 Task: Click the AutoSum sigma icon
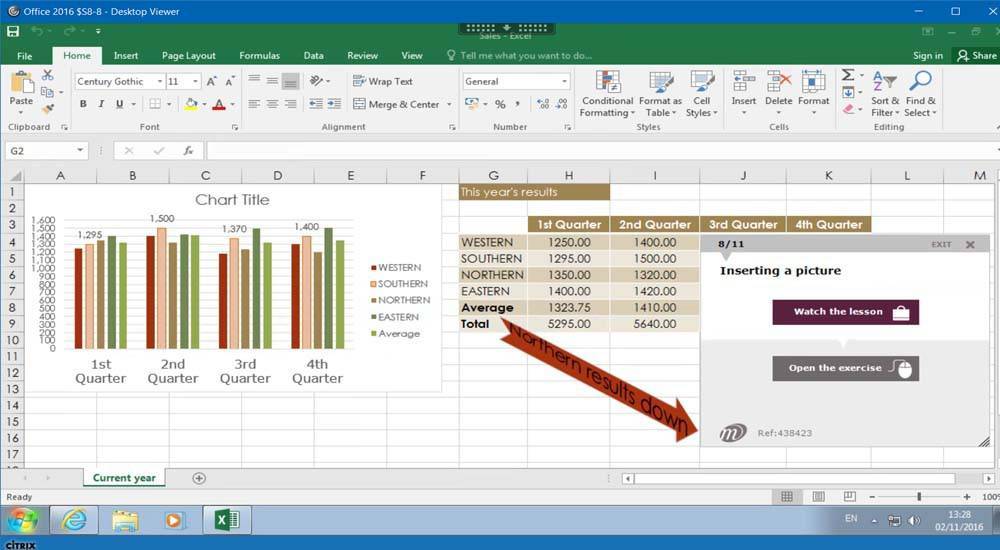click(848, 76)
